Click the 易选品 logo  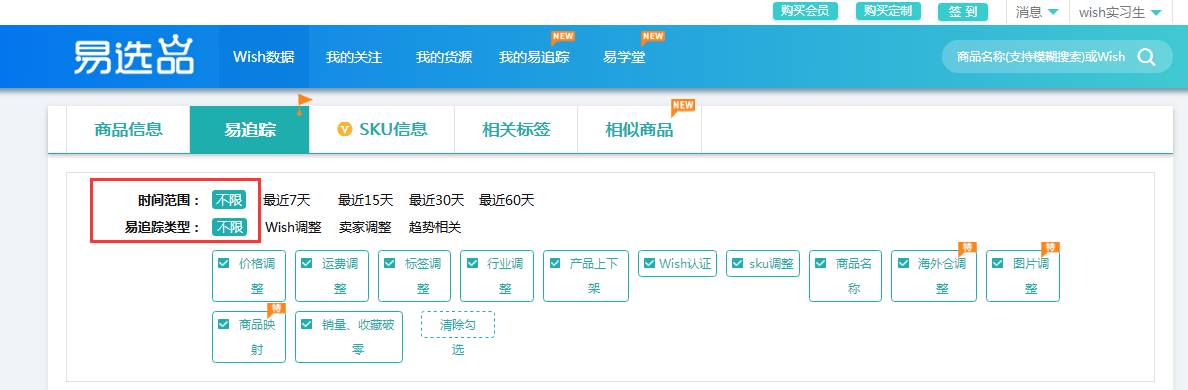[x=134, y=56]
